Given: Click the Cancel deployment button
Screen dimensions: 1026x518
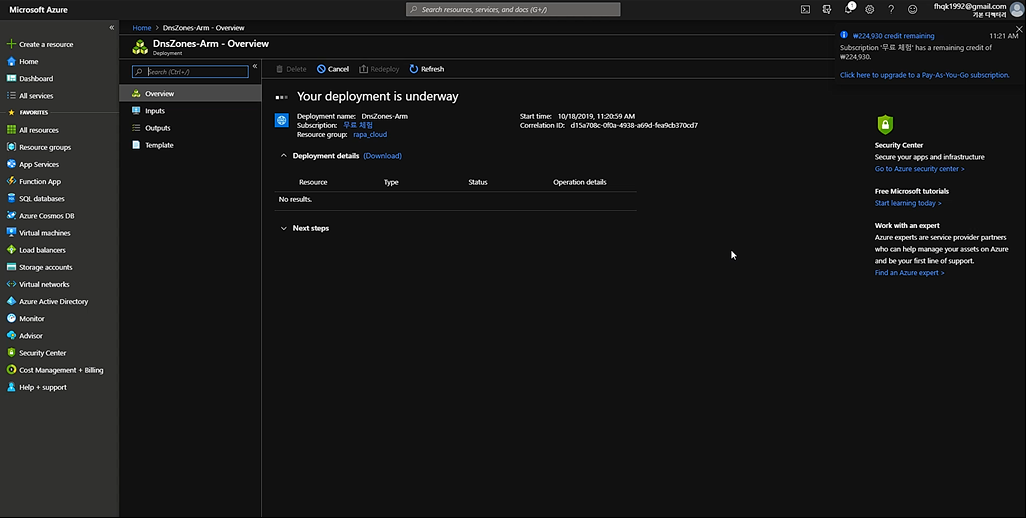Looking at the screenshot, I should [333, 69].
